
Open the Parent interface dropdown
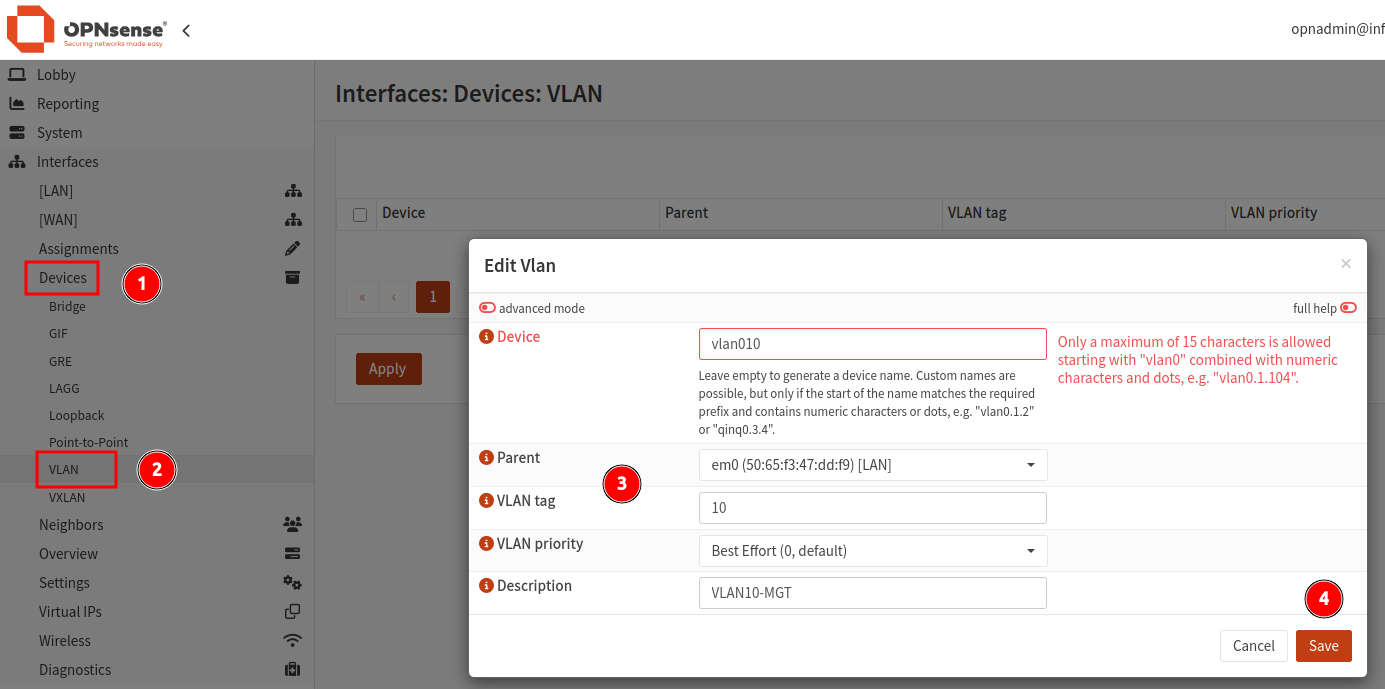click(872, 464)
